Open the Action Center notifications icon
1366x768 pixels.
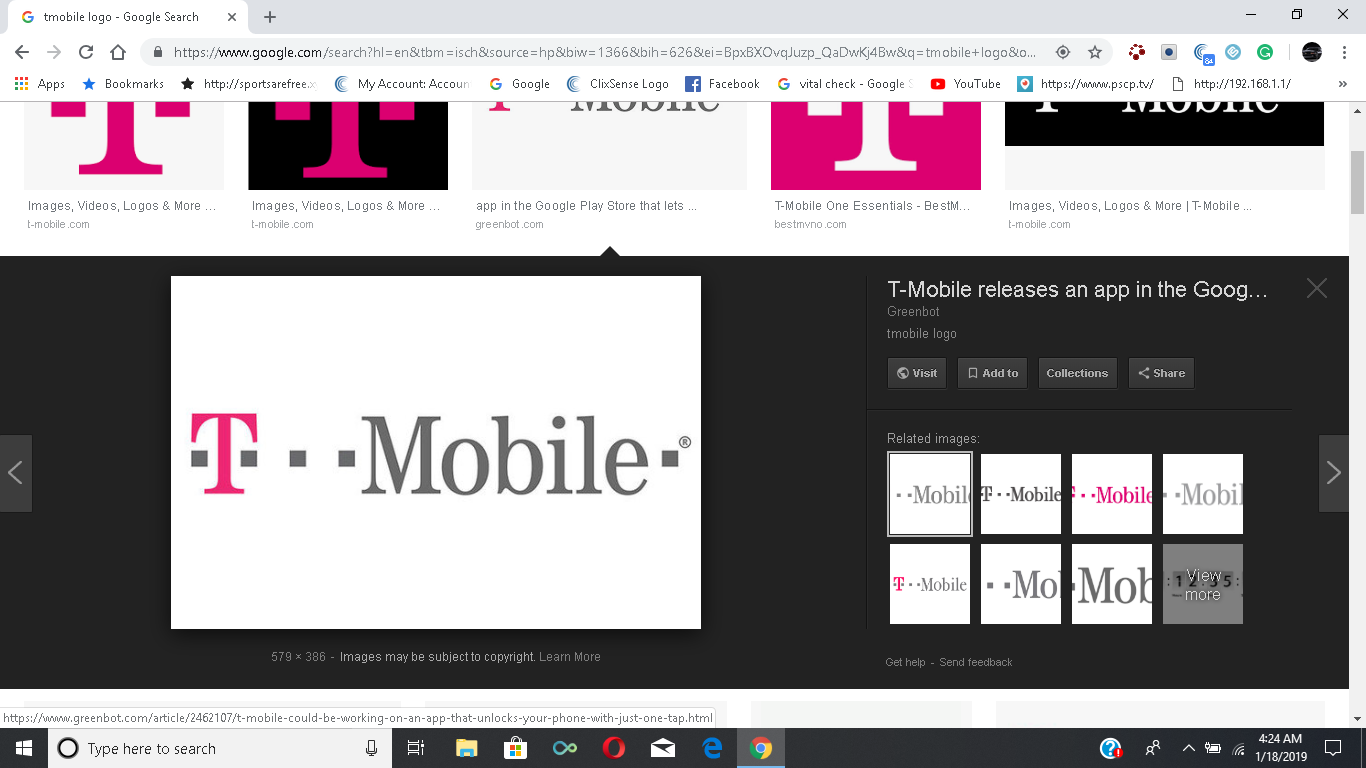click(1333, 748)
